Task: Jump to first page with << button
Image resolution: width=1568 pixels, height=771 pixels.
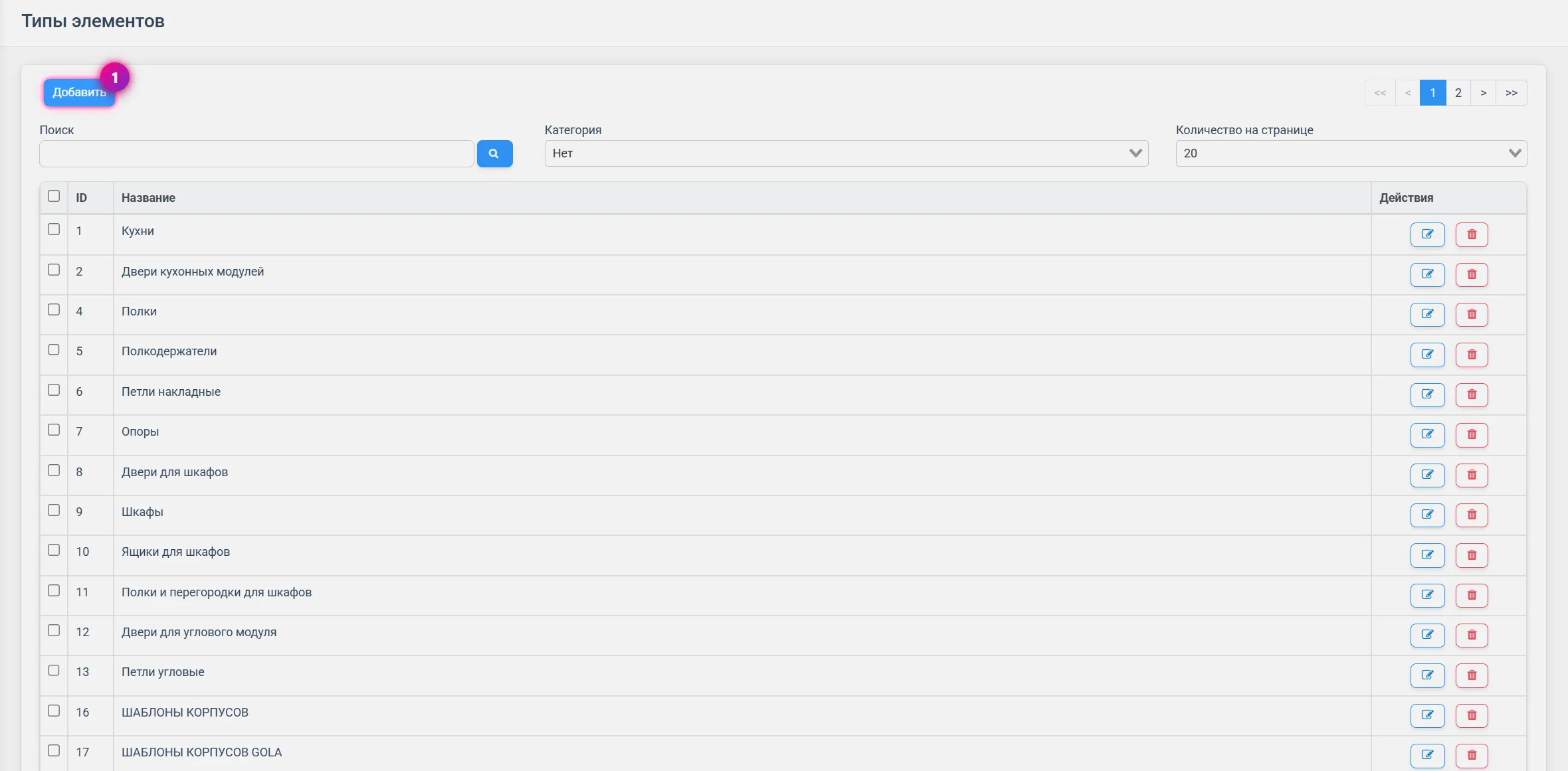Action: pyautogui.click(x=1380, y=93)
